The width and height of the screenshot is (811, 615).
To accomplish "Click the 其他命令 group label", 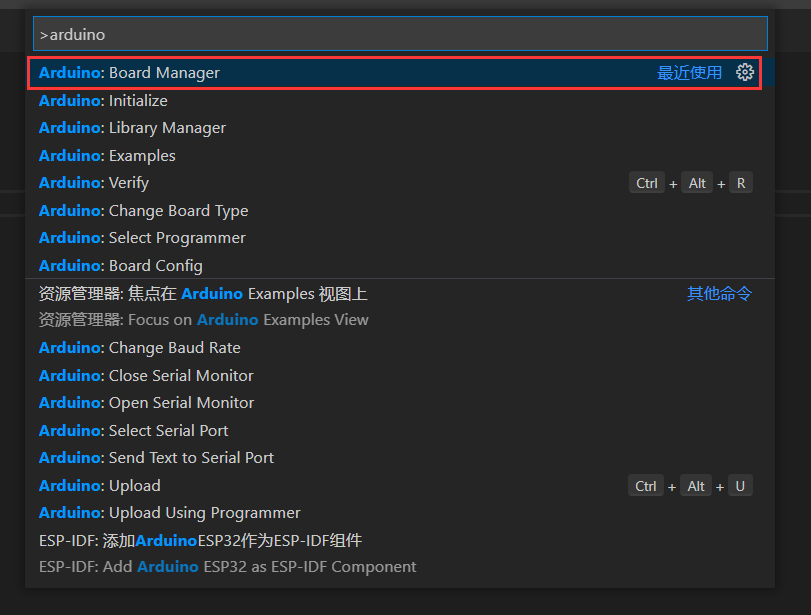I will 719,294.
